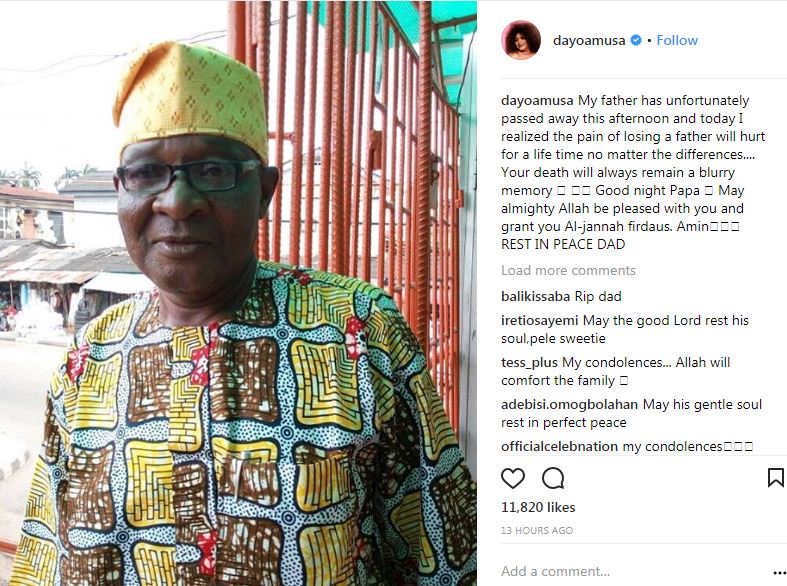Open the posted photo of the man
The width and height of the screenshot is (787, 586).
238,293
